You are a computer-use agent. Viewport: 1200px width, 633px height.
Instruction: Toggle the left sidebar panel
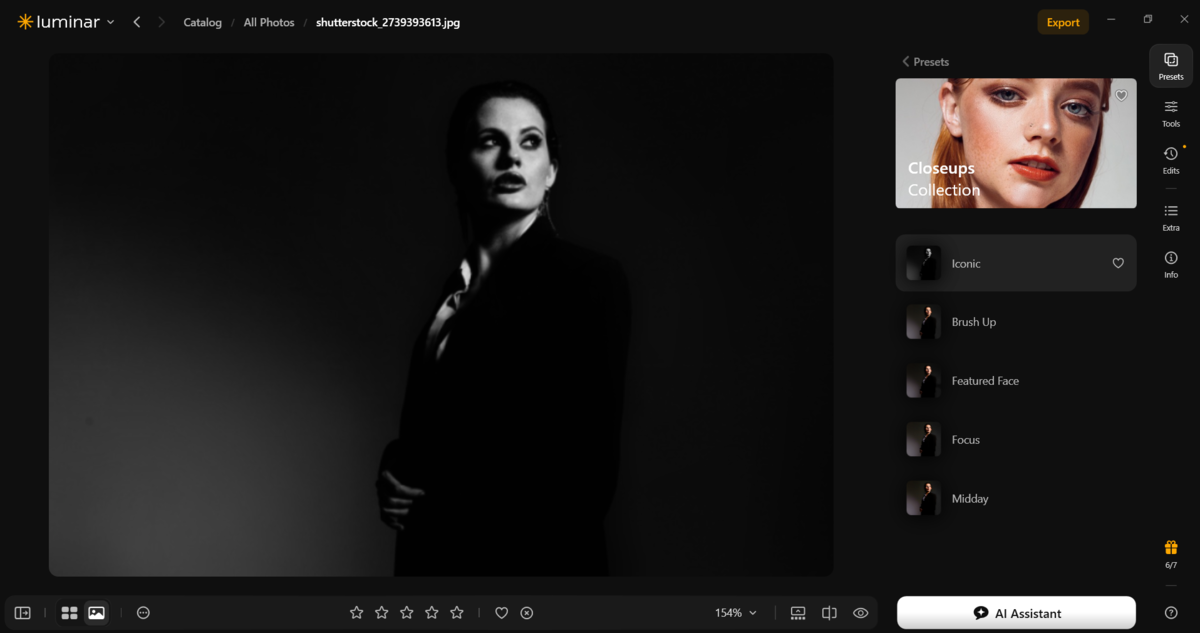point(22,613)
